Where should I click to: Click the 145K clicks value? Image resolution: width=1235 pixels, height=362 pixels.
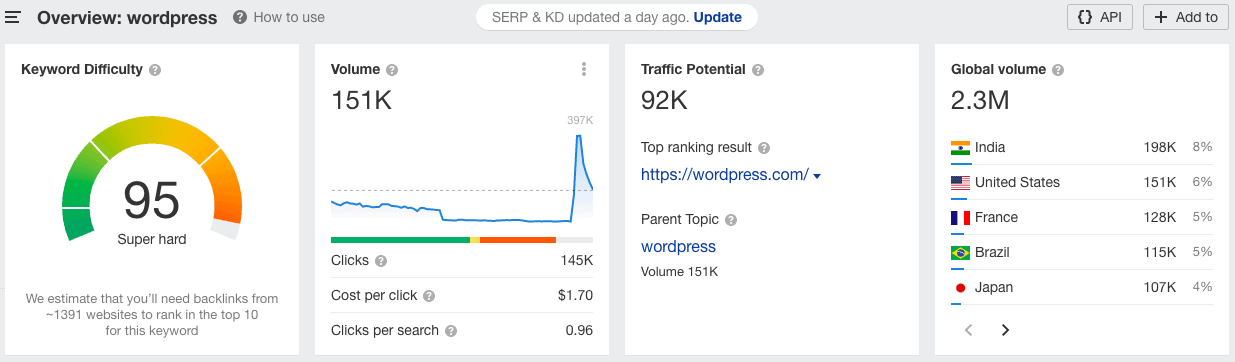(577, 261)
